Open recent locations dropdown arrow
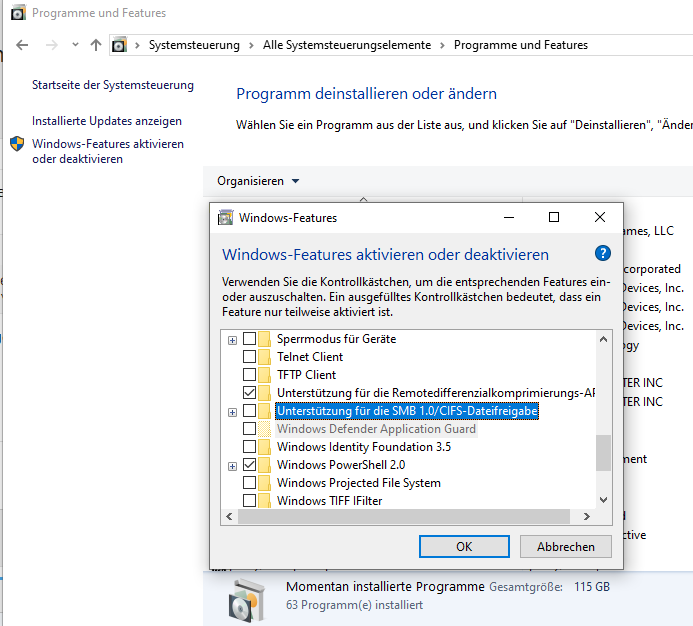Viewport: 693px width, 626px height. pyautogui.click(x=76, y=45)
